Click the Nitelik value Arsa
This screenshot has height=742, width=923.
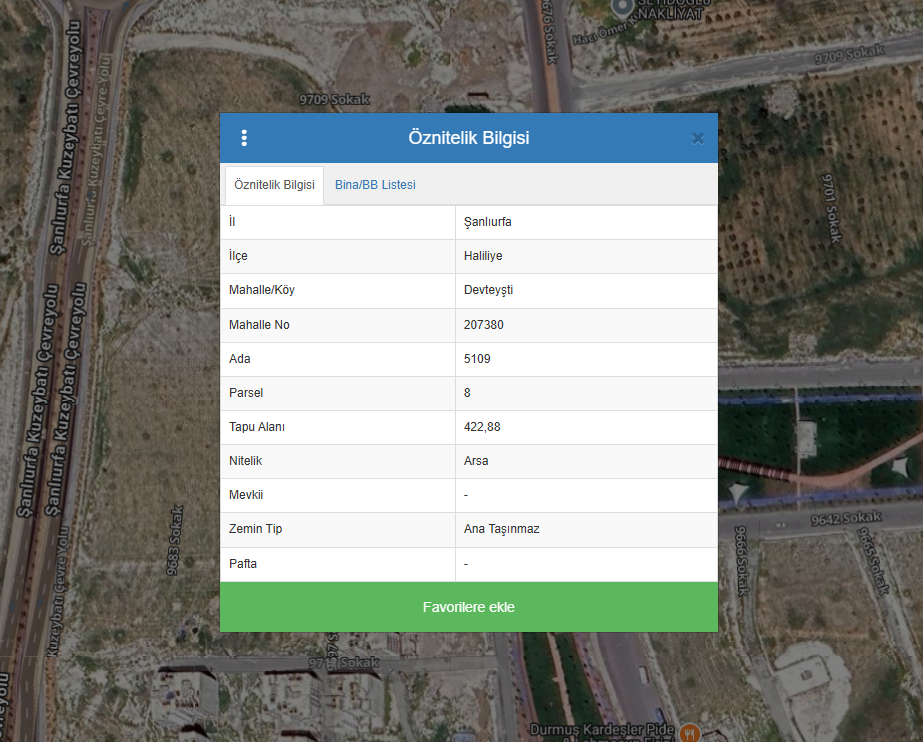[x=476, y=461]
